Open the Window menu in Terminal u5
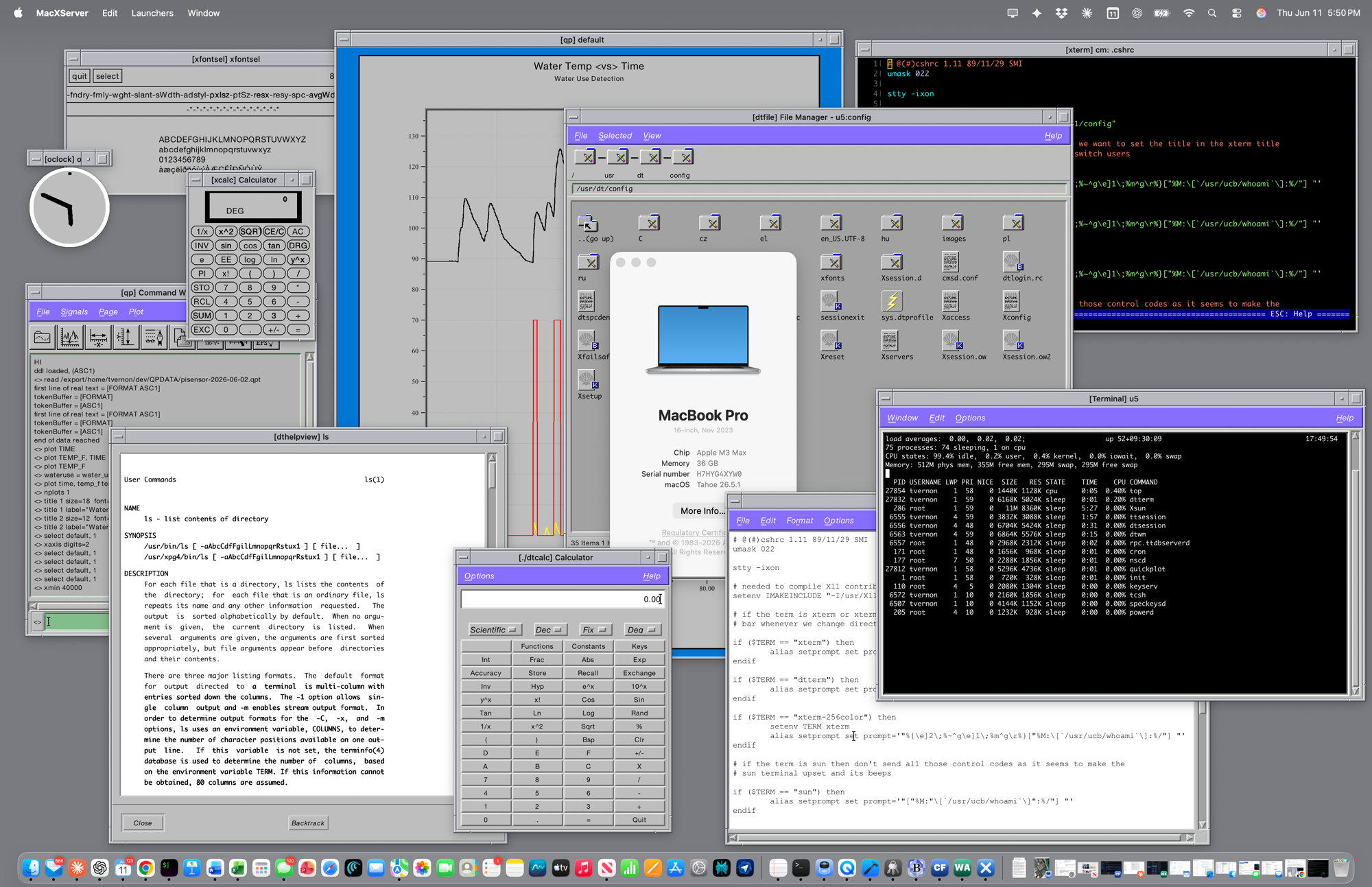Image resolution: width=1372 pixels, height=887 pixels. (x=902, y=418)
